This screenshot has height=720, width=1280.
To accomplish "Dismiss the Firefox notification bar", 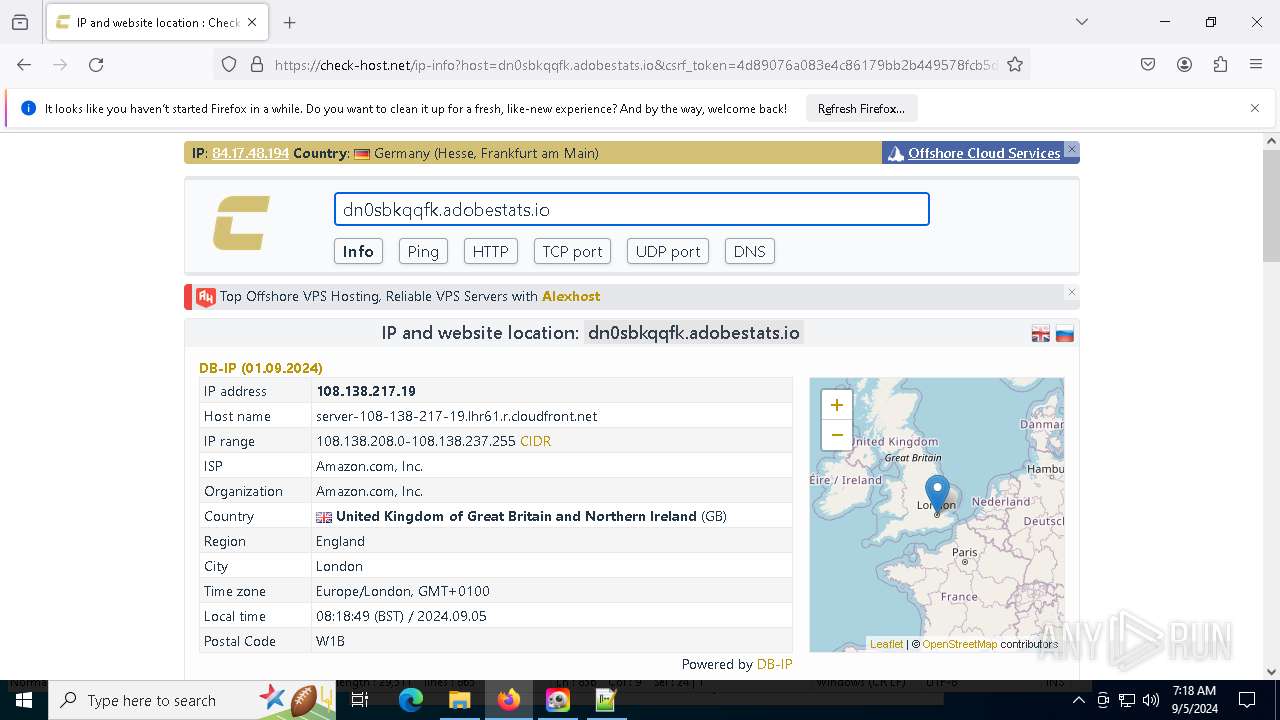I will 1255,108.
